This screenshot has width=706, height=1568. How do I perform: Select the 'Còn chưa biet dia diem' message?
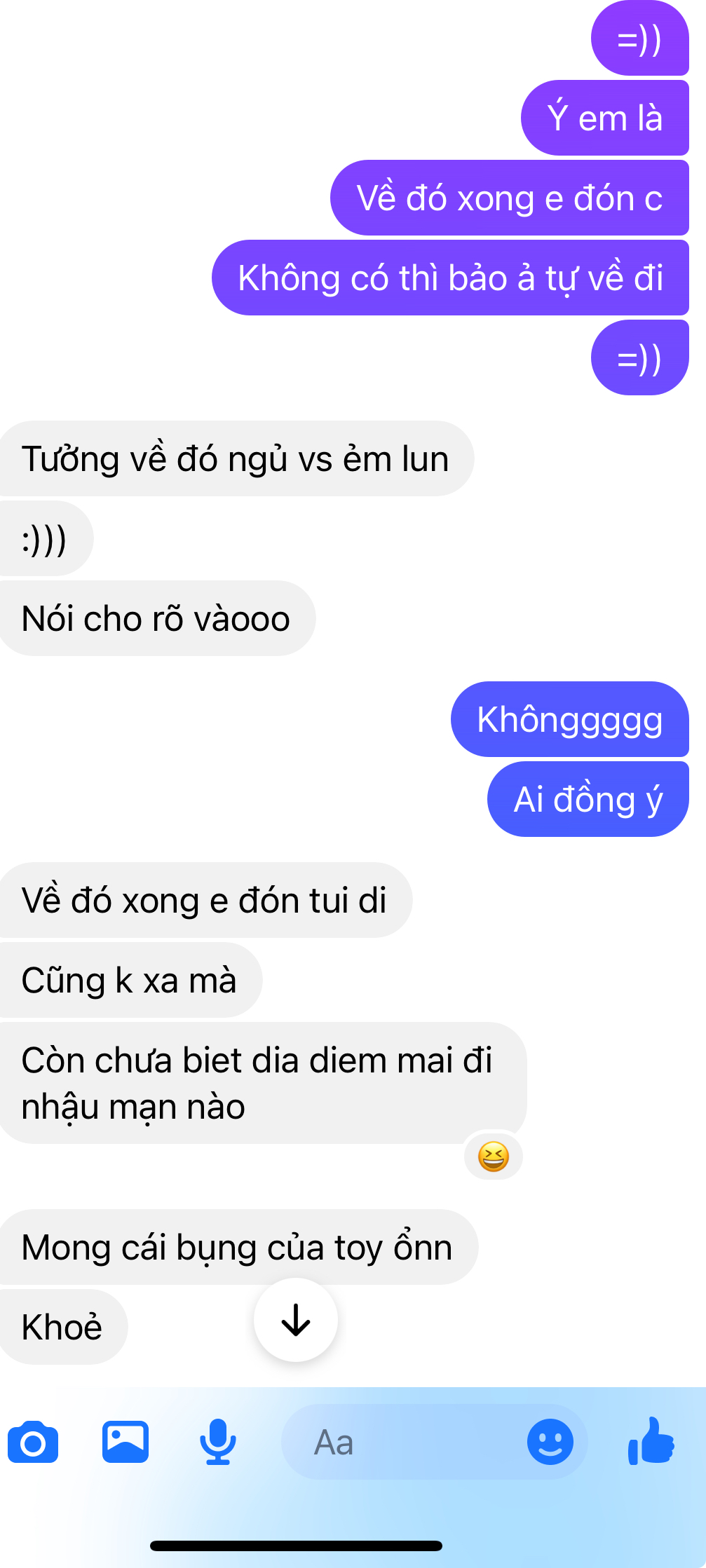262,1083
